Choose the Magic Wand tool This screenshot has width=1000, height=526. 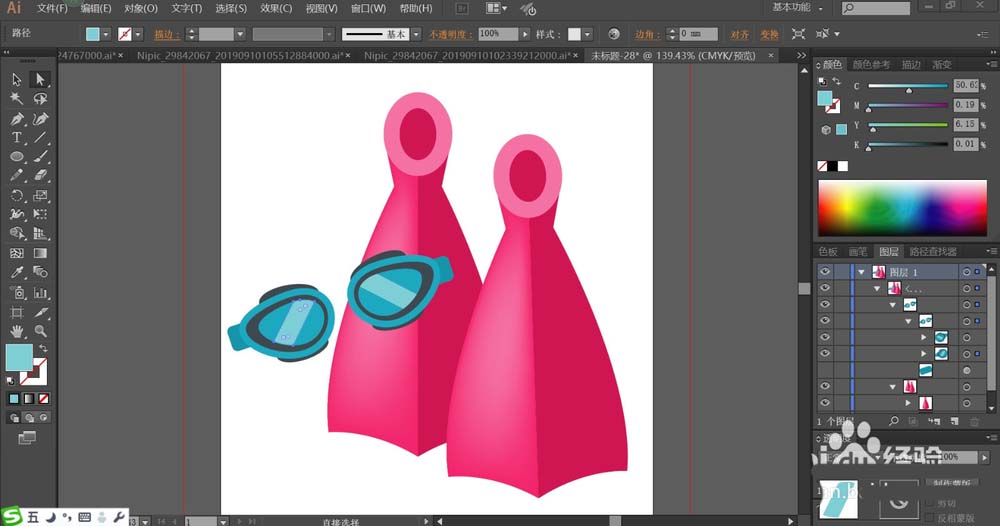pyautogui.click(x=17, y=99)
